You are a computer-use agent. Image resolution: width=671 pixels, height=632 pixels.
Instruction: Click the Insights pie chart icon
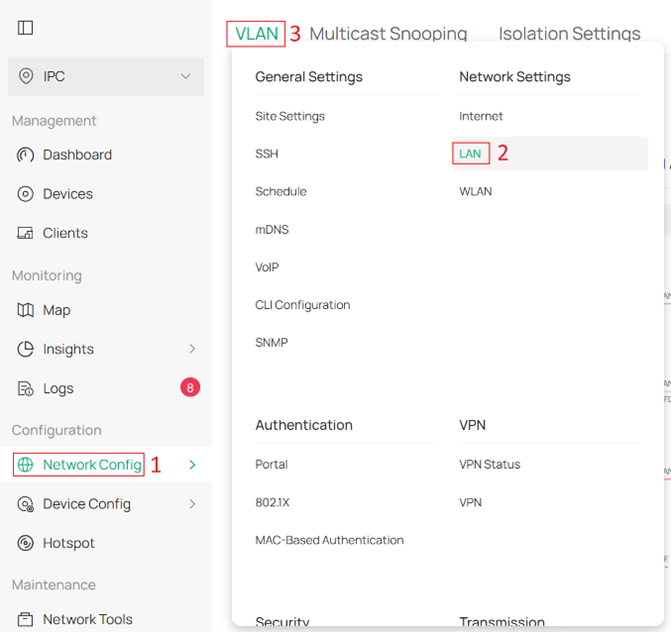point(25,349)
